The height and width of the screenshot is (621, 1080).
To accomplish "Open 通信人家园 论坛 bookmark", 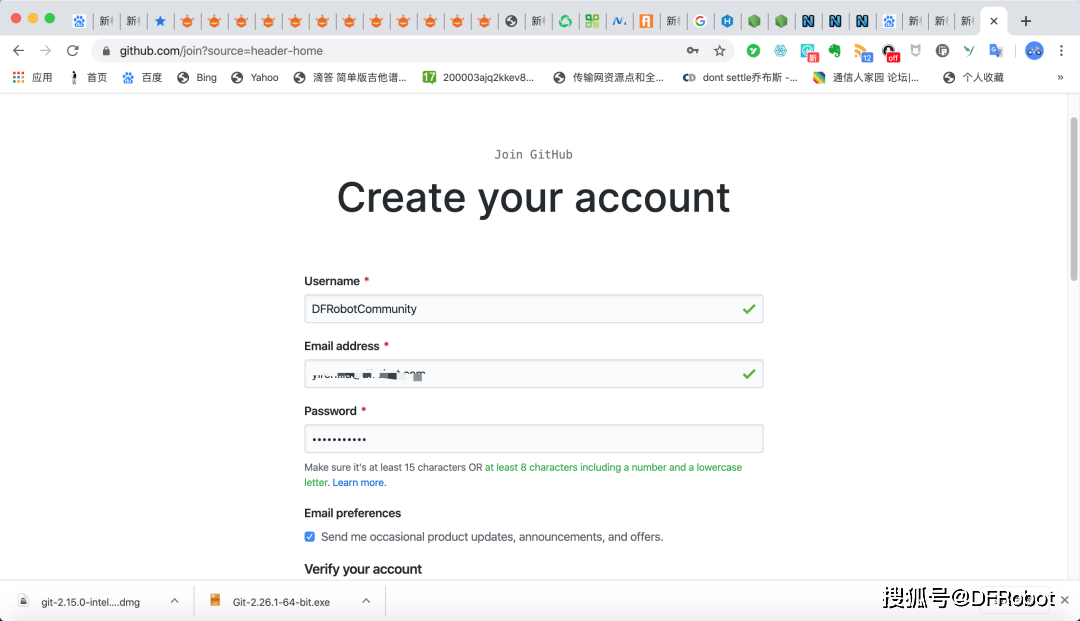I will coord(866,77).
